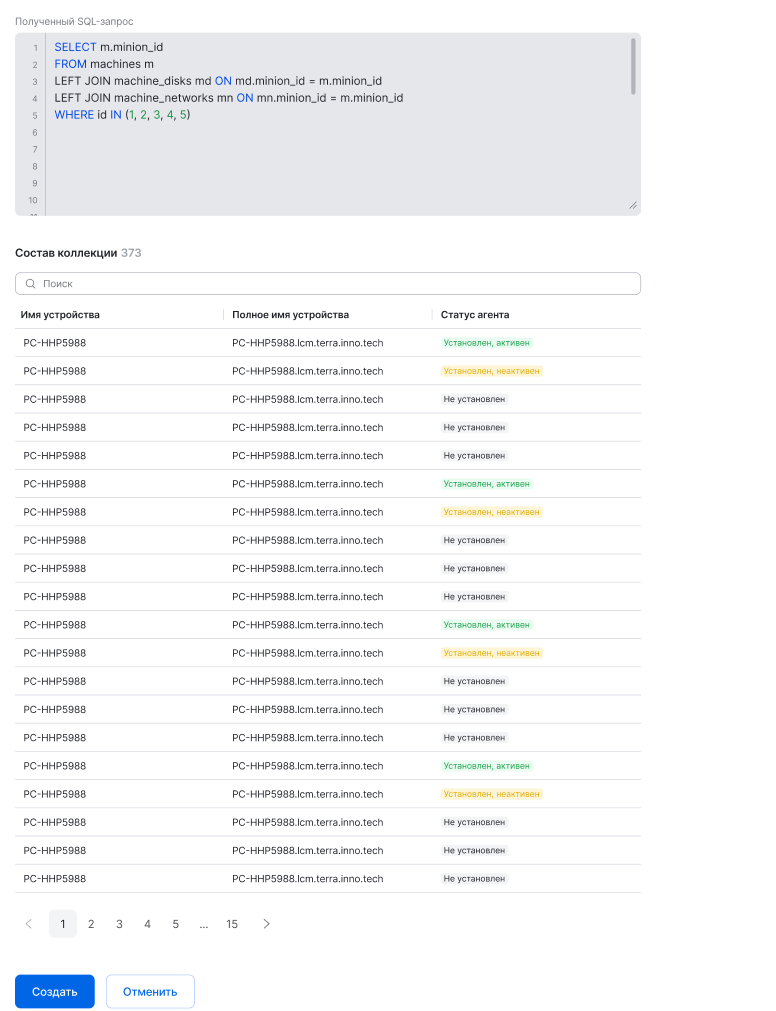This screenshot has width=776, height=1011.
Task: Sort by Статус агента column header
Action: point(475,315)
